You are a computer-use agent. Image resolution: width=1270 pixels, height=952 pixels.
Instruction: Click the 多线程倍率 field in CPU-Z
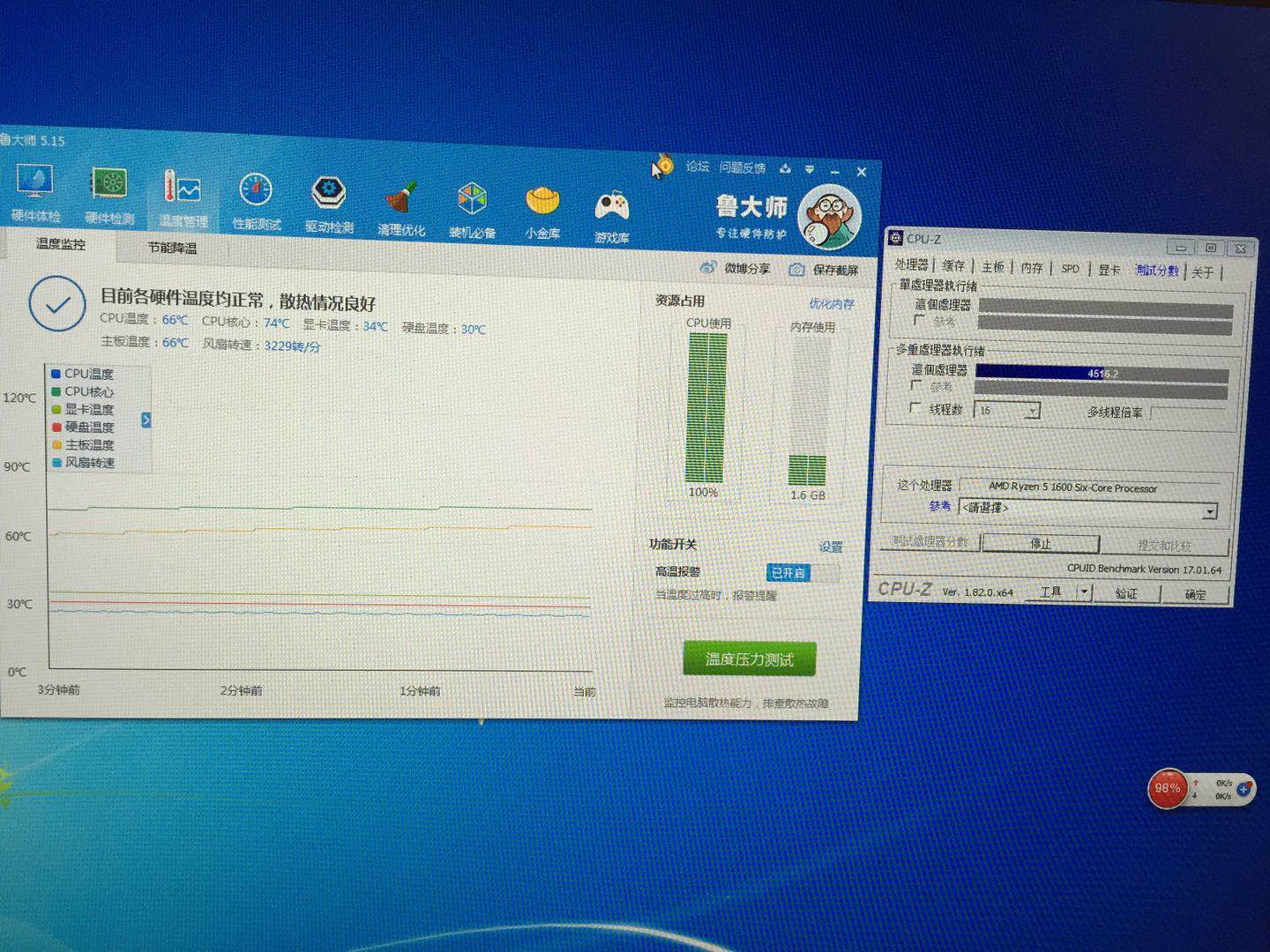point(1187,414)
